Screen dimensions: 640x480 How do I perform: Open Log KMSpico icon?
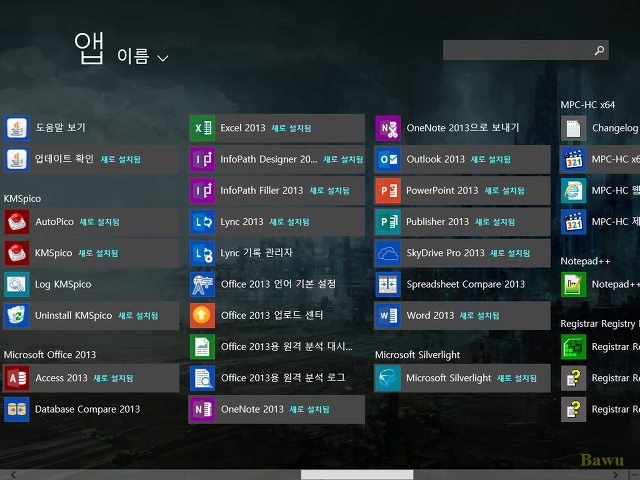[17, 284]
